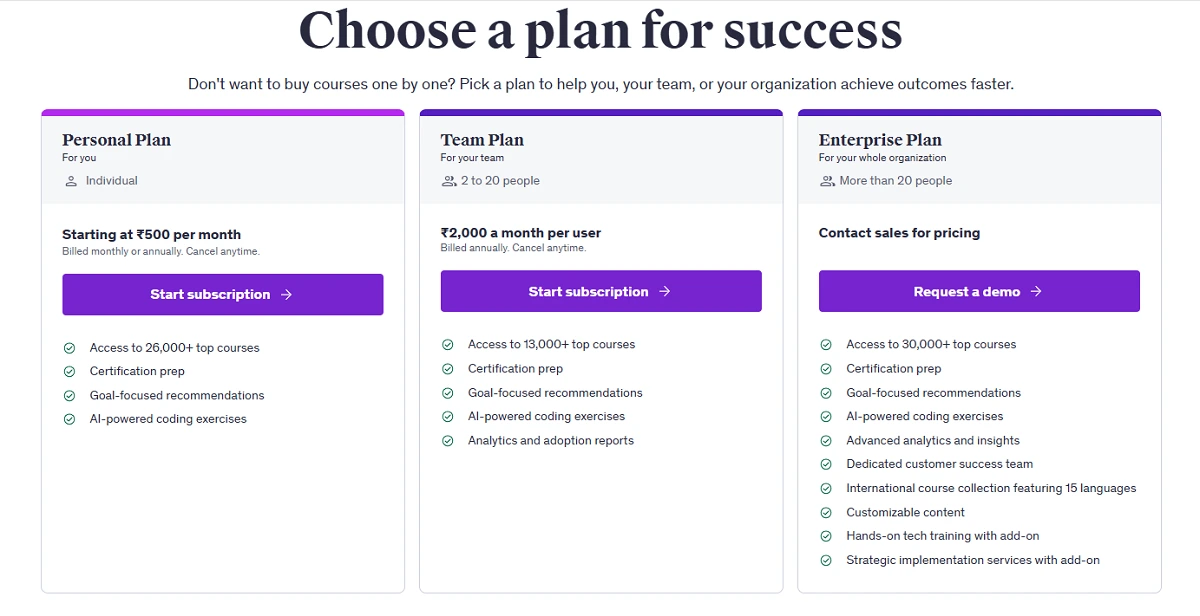
Task: Click the 'Contact sales for pricing' text
Action: point(899,233)
